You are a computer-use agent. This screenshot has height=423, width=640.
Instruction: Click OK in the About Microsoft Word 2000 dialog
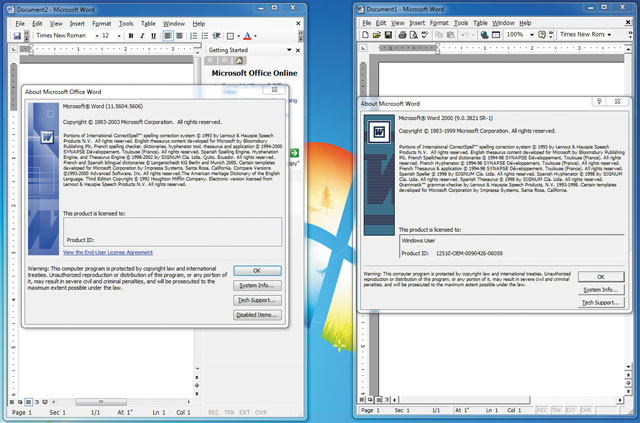pyautogui.click(x=601, y=277)
